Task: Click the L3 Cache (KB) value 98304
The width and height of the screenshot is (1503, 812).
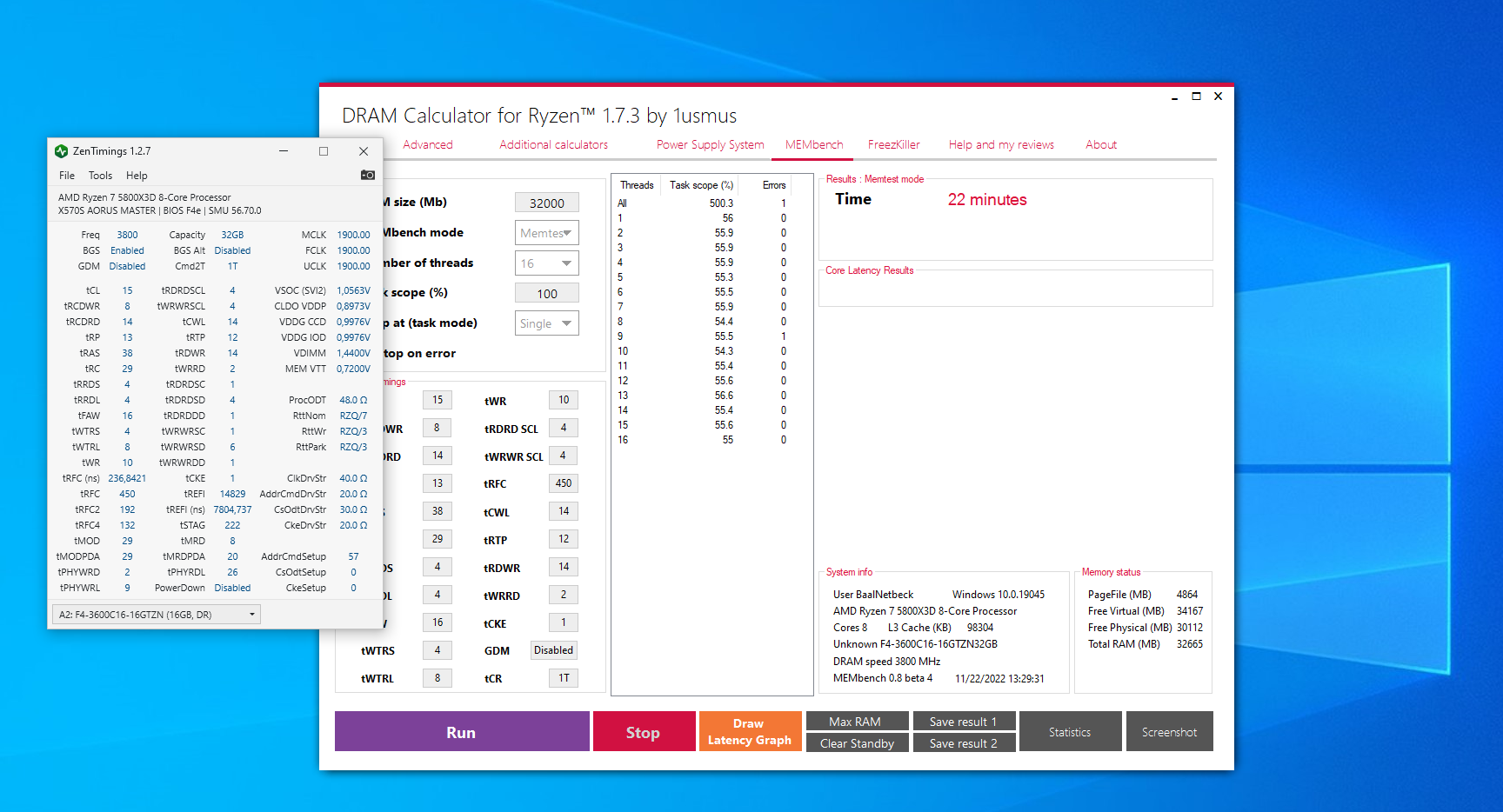Action: [x=980, y=628]
